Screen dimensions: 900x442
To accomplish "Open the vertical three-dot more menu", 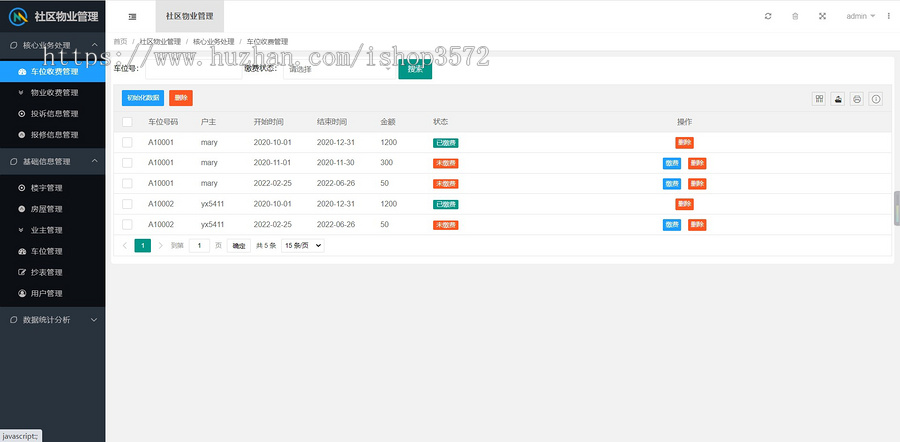I will 889,16.
